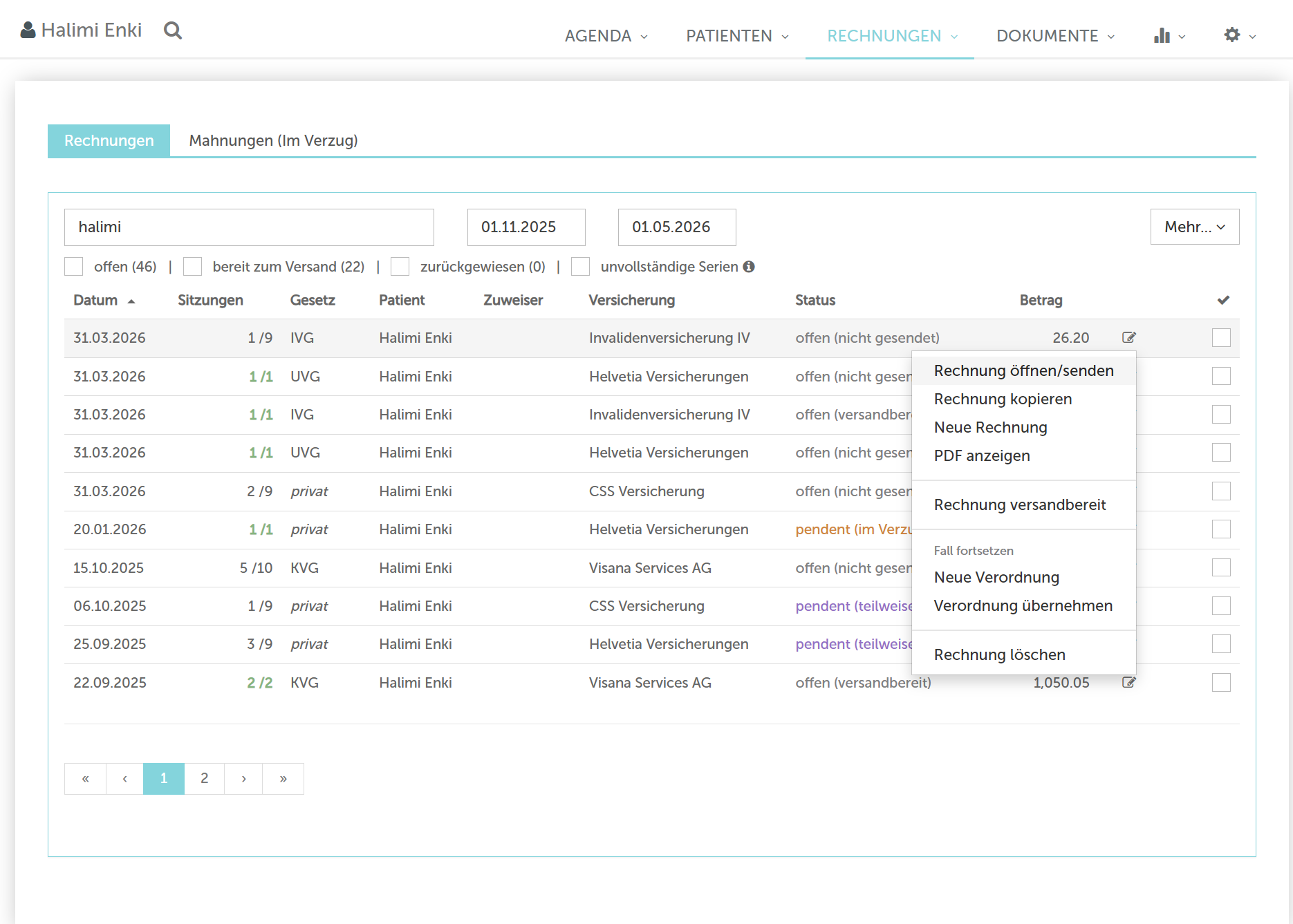Click edit icon on the 1,050.05 invoice row
Image resolution: width=1293 pixels, height=924 pixels.
[1128, 682]
